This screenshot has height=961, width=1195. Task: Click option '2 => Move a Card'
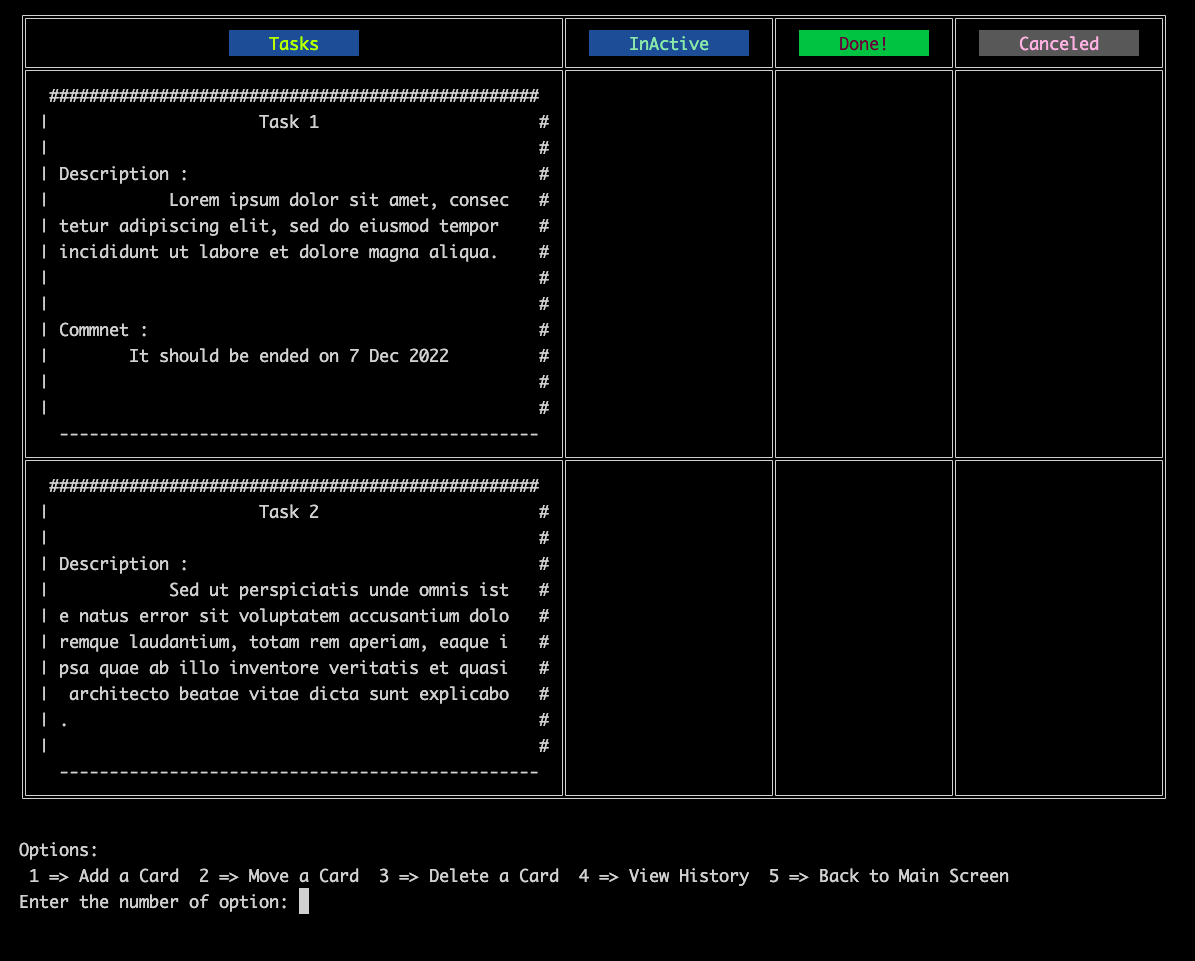point(279,876)
